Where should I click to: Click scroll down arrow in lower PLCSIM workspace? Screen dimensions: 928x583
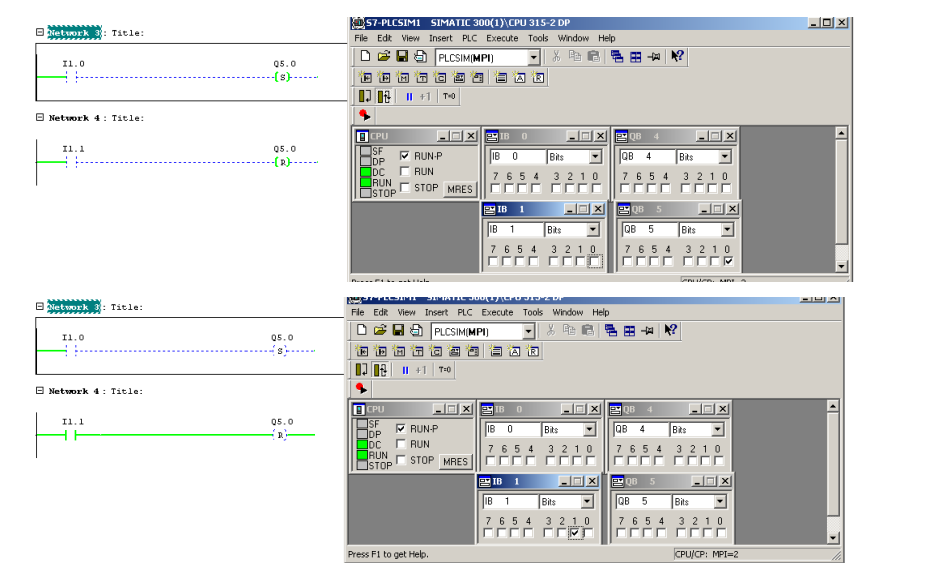(834, 537)
